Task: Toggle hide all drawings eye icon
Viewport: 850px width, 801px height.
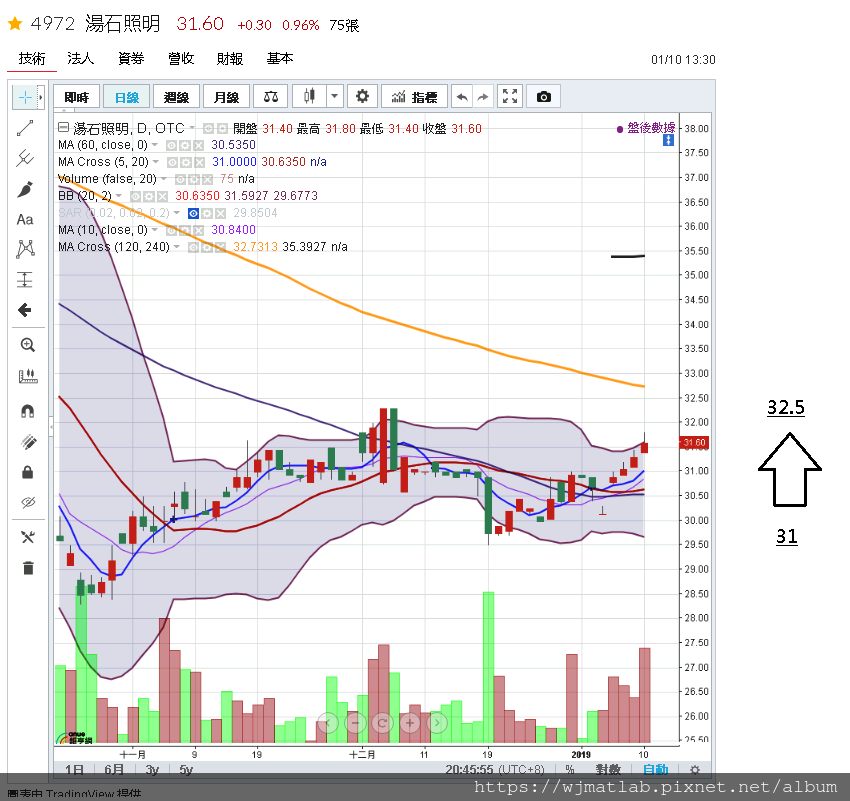Action: point(28,502)
